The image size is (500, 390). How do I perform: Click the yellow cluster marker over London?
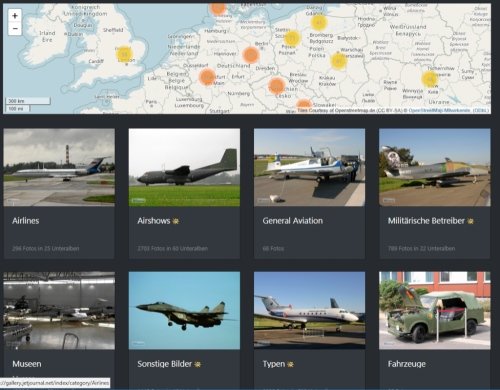tap(124, 54)
